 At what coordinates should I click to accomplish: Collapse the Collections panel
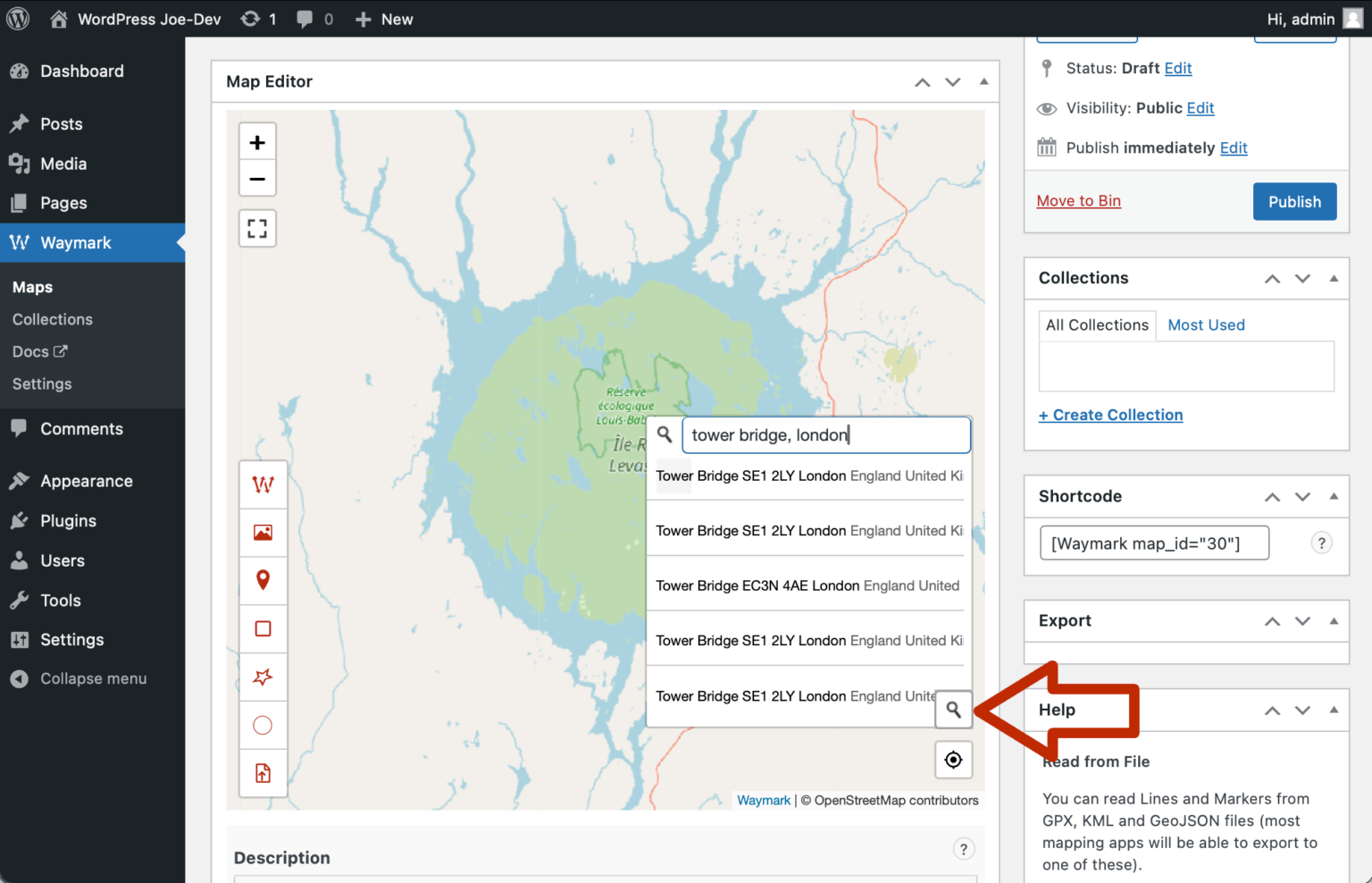(x=1334, y=278)
